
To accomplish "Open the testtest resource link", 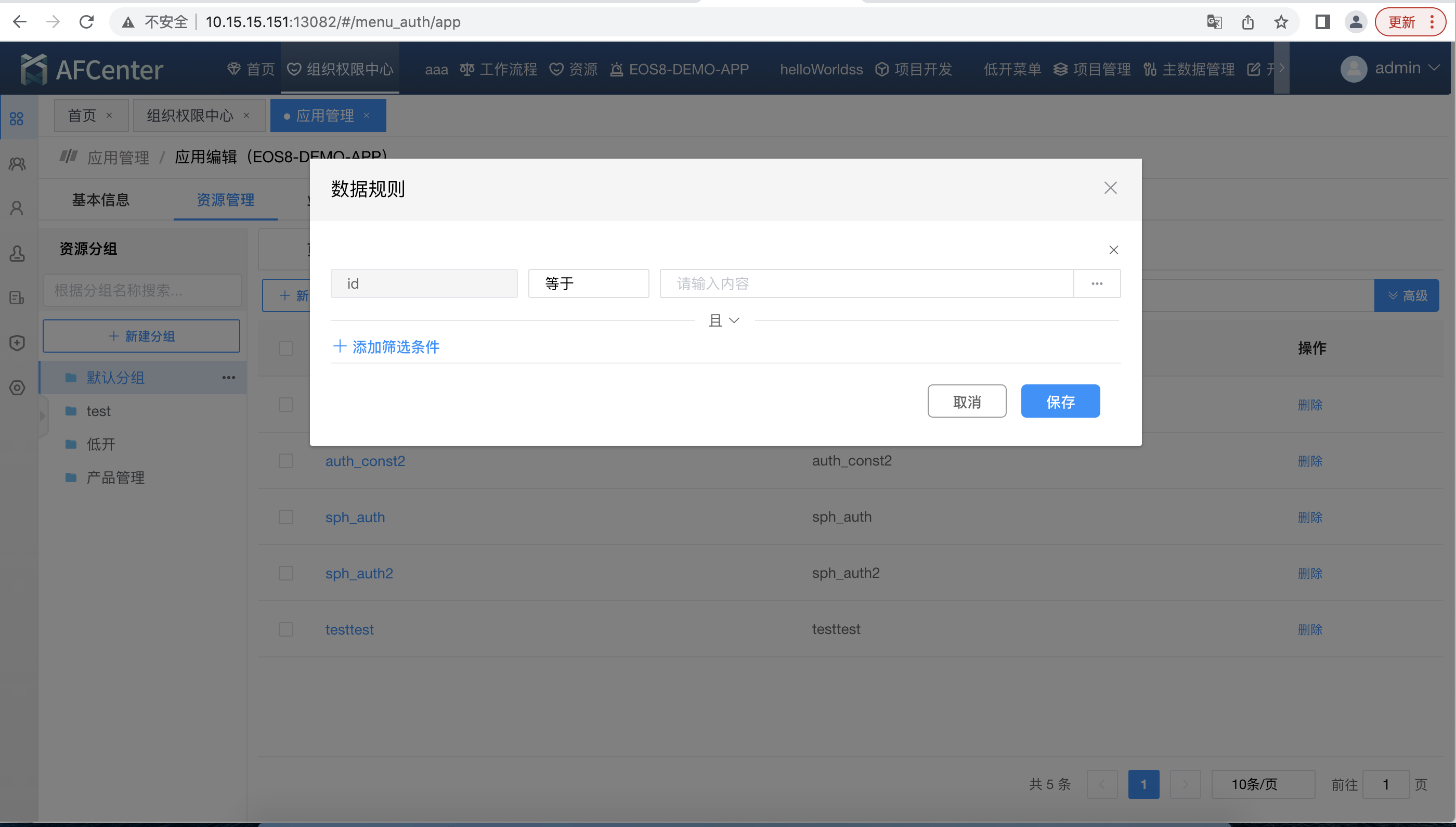I will [x=349, y=629].
